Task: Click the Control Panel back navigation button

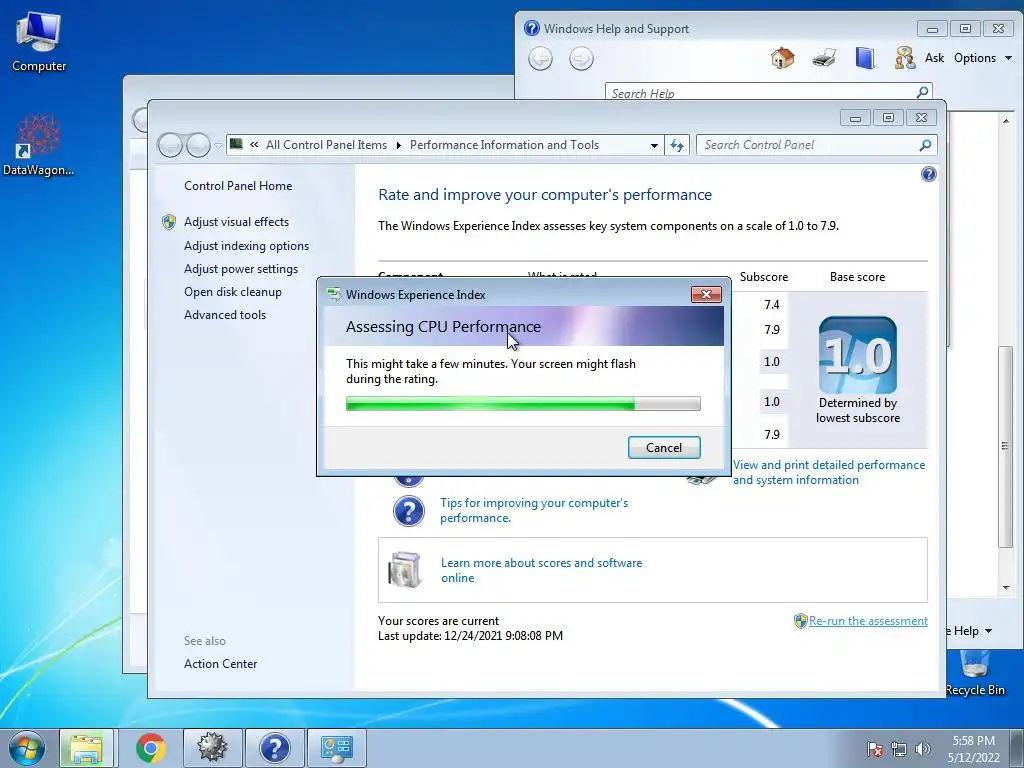Action: tap(170, 145)
